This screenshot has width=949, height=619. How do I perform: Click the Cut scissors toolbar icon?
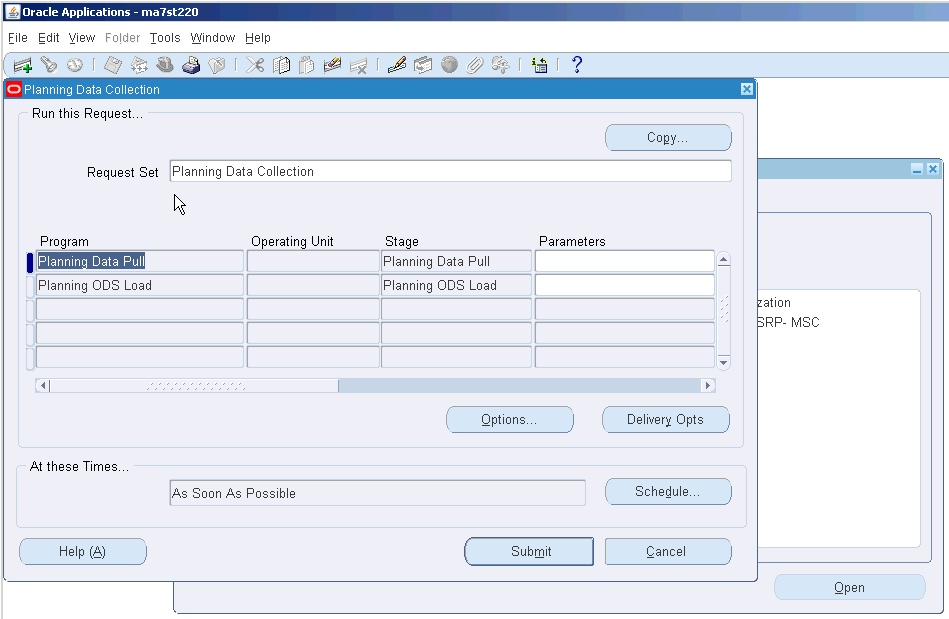tap(255, 65)
